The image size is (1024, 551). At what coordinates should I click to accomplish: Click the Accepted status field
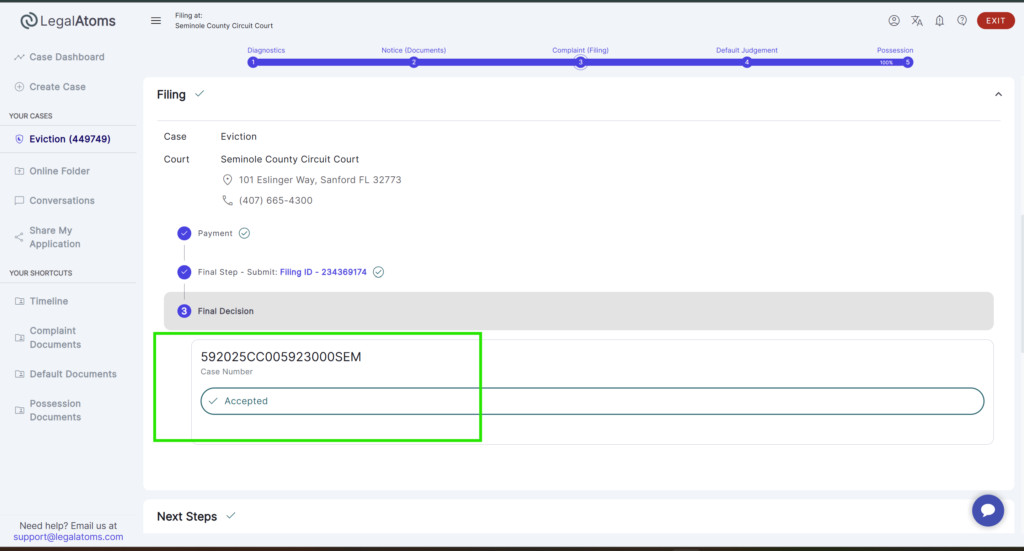point(592,401)
